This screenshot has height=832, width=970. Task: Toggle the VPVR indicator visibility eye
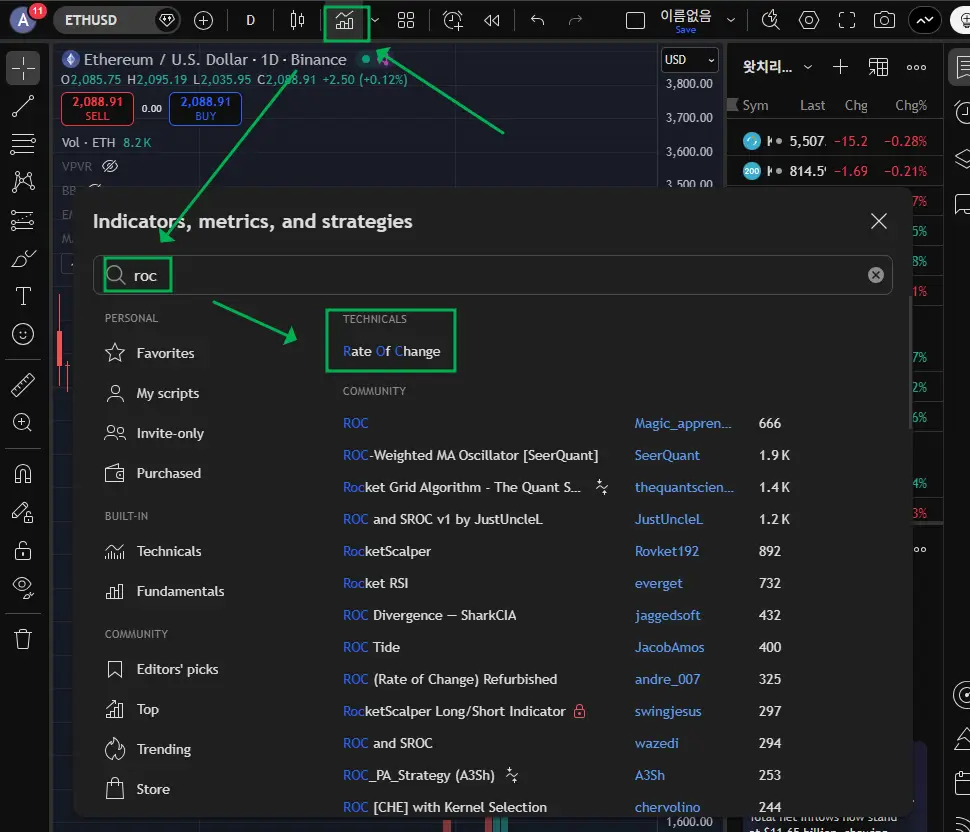[111, 166]
